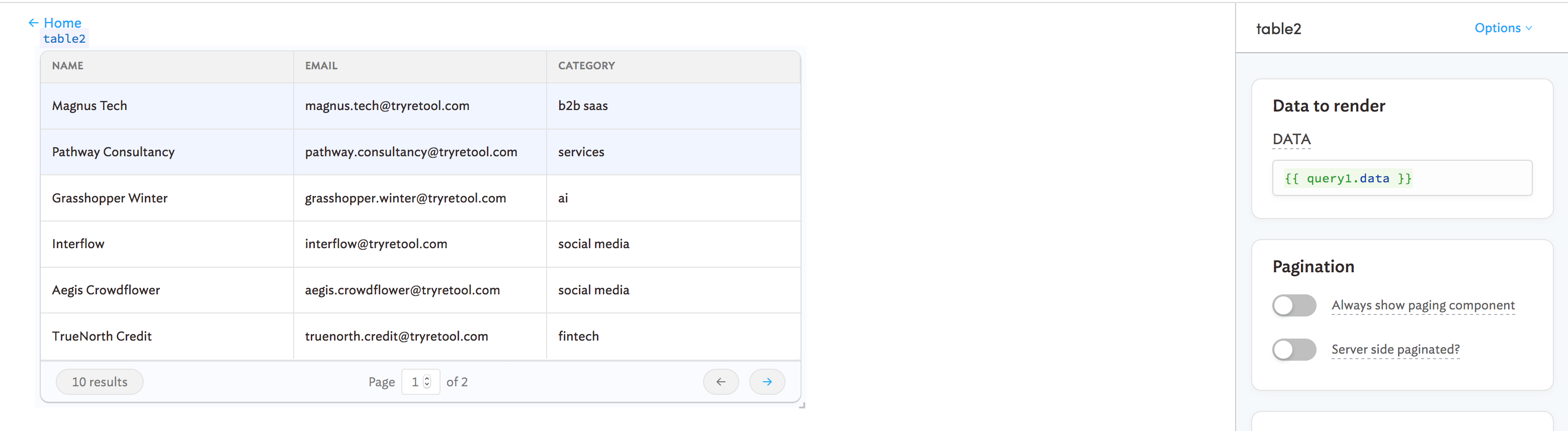Click the table2 component label tag

pos(64,39)
